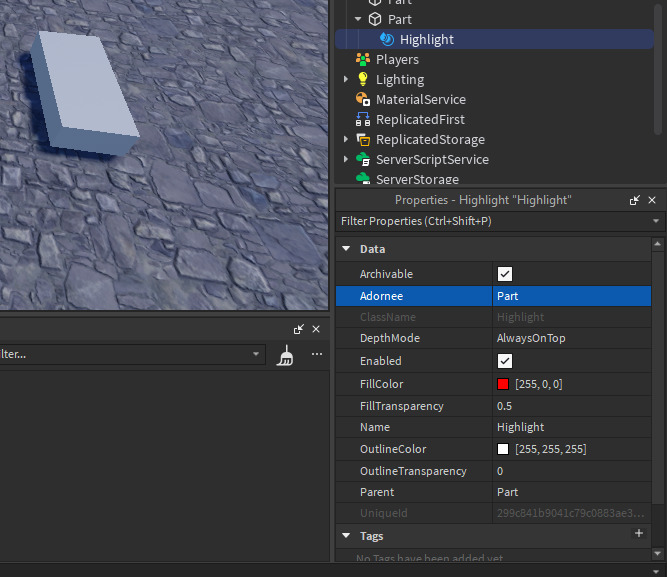Click the Lighting bulb icon

[x=363, y=80]
